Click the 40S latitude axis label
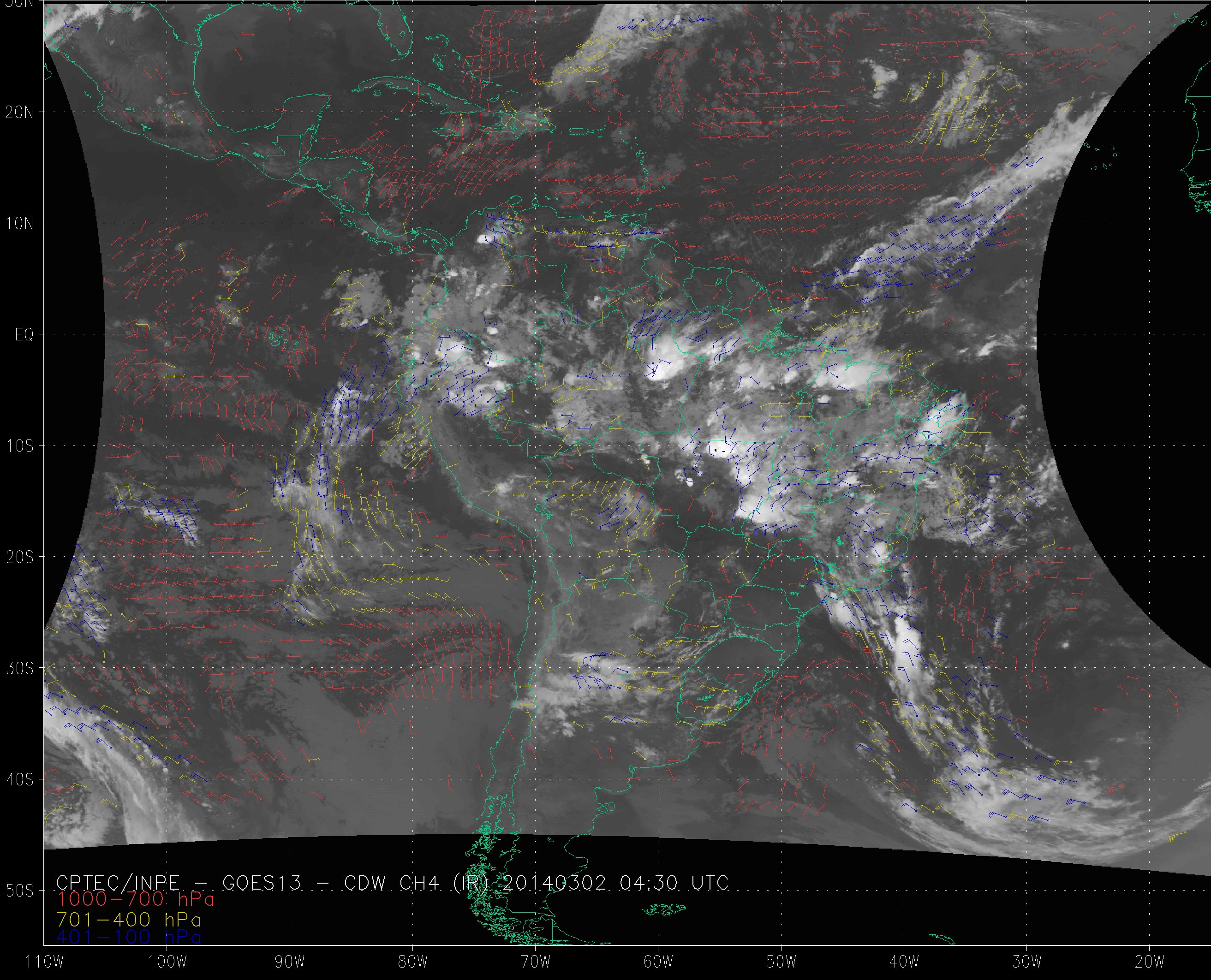This screenshot has width=1211, height=980. pyautogui.click(x=20, y=779)
